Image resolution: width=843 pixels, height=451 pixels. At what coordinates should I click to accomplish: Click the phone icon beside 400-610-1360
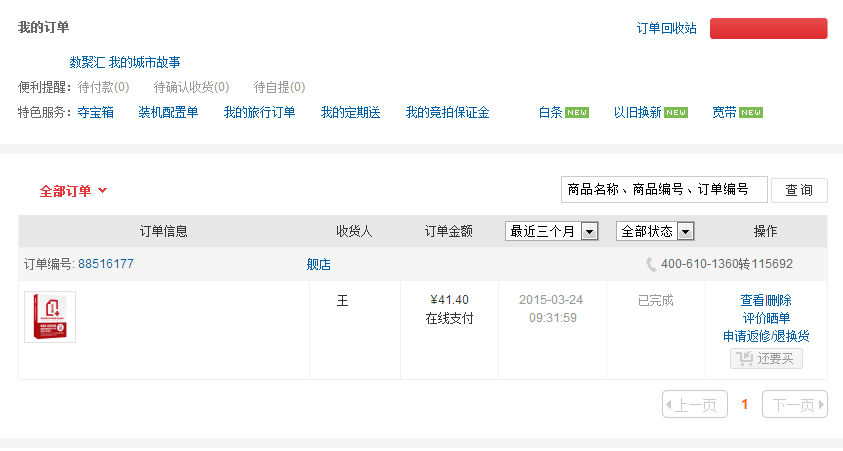651,265
